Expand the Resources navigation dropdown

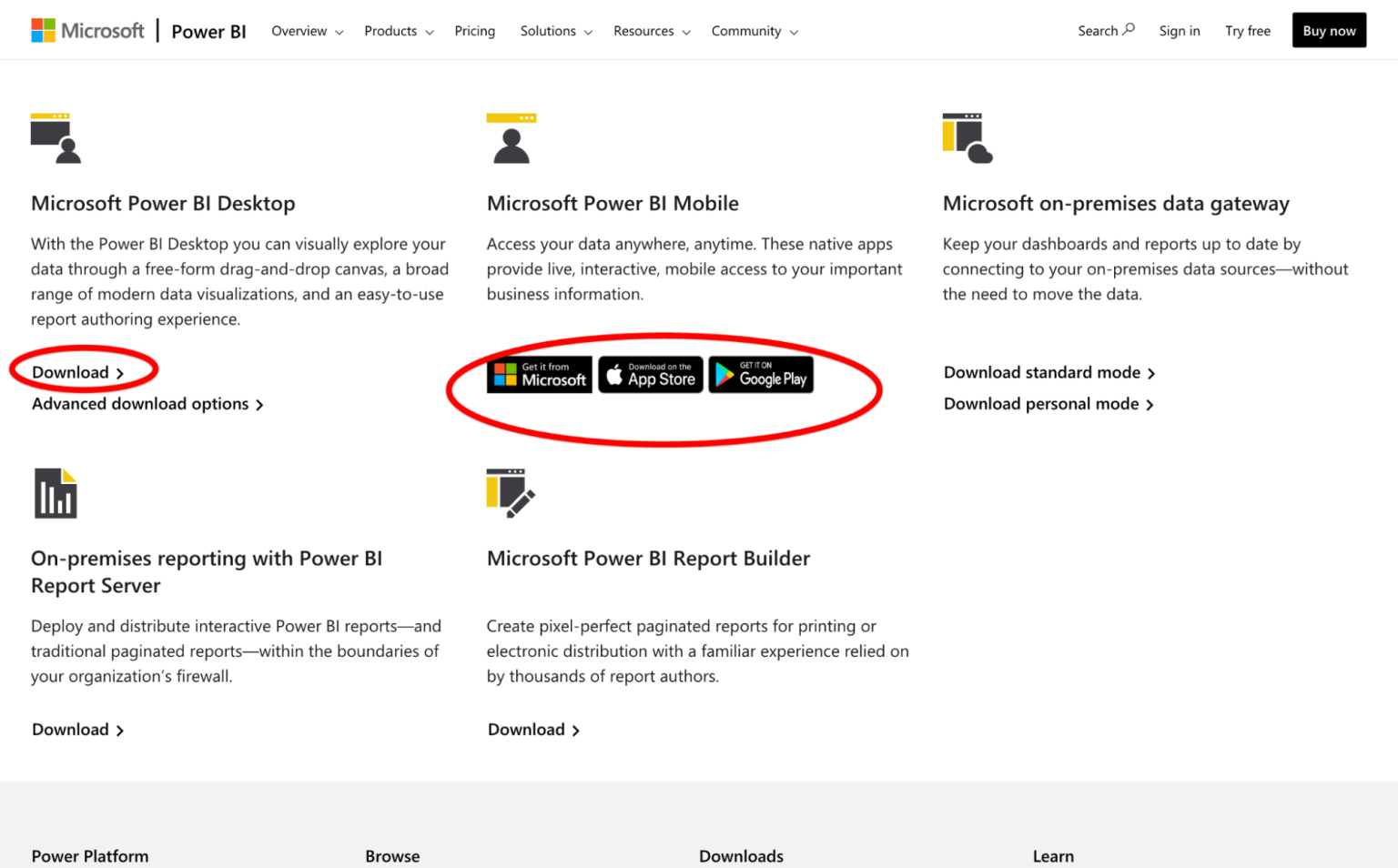(x=643, y=30)
